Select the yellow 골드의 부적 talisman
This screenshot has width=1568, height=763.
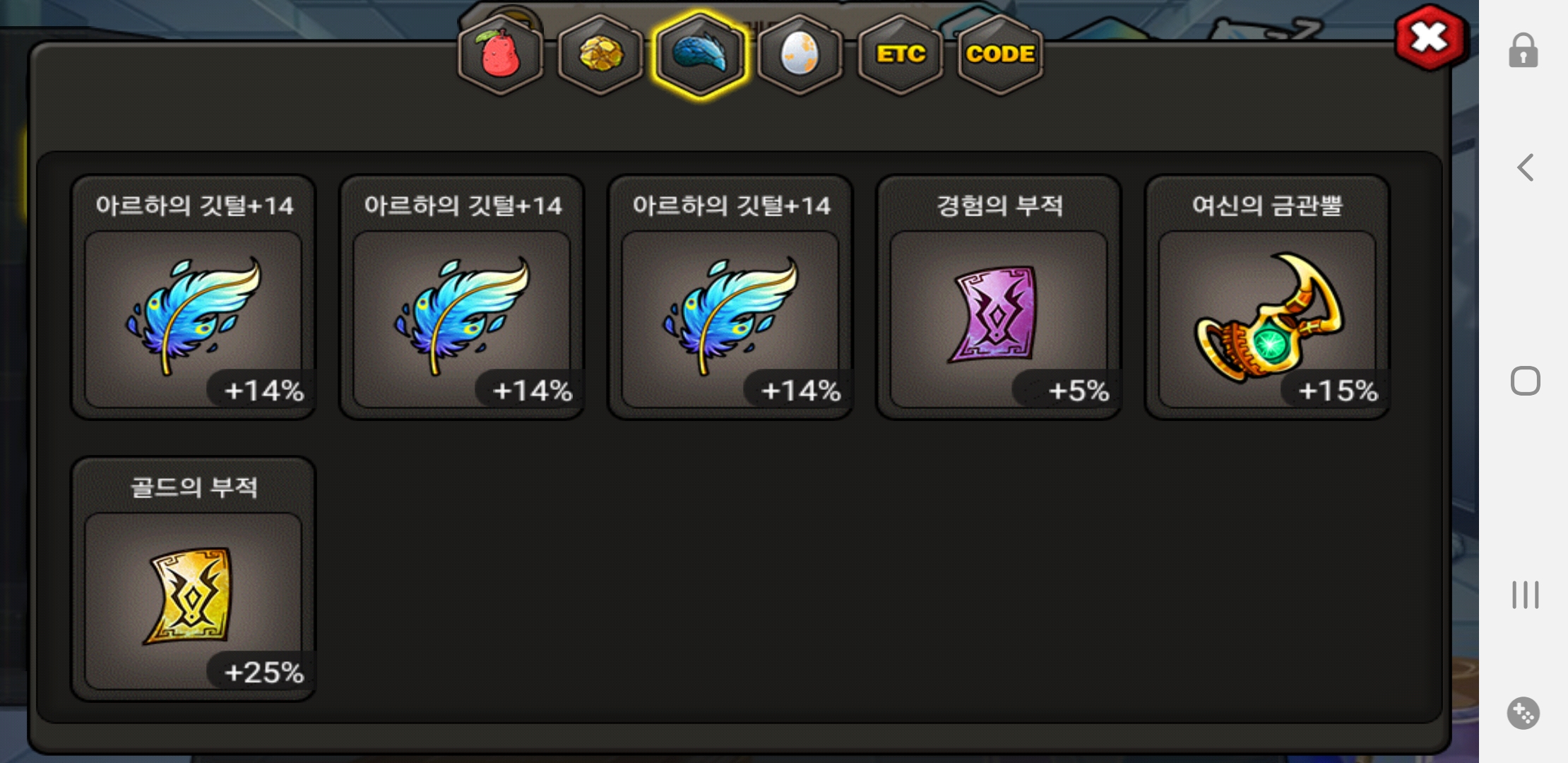pyautogui.click(x=194, y=579)
